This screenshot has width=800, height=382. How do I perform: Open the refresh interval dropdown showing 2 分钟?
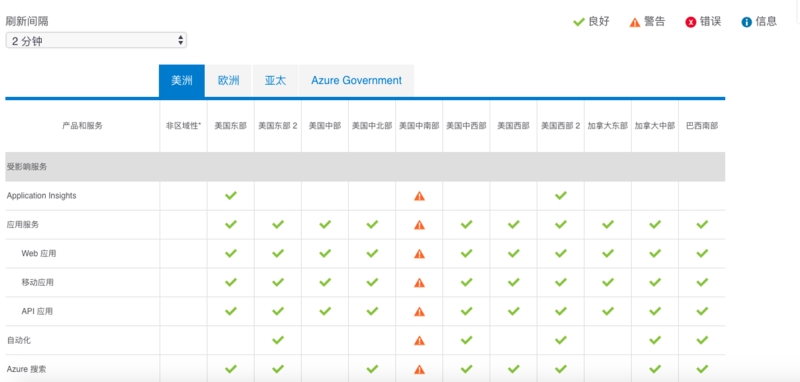click(x=96, y=41)
